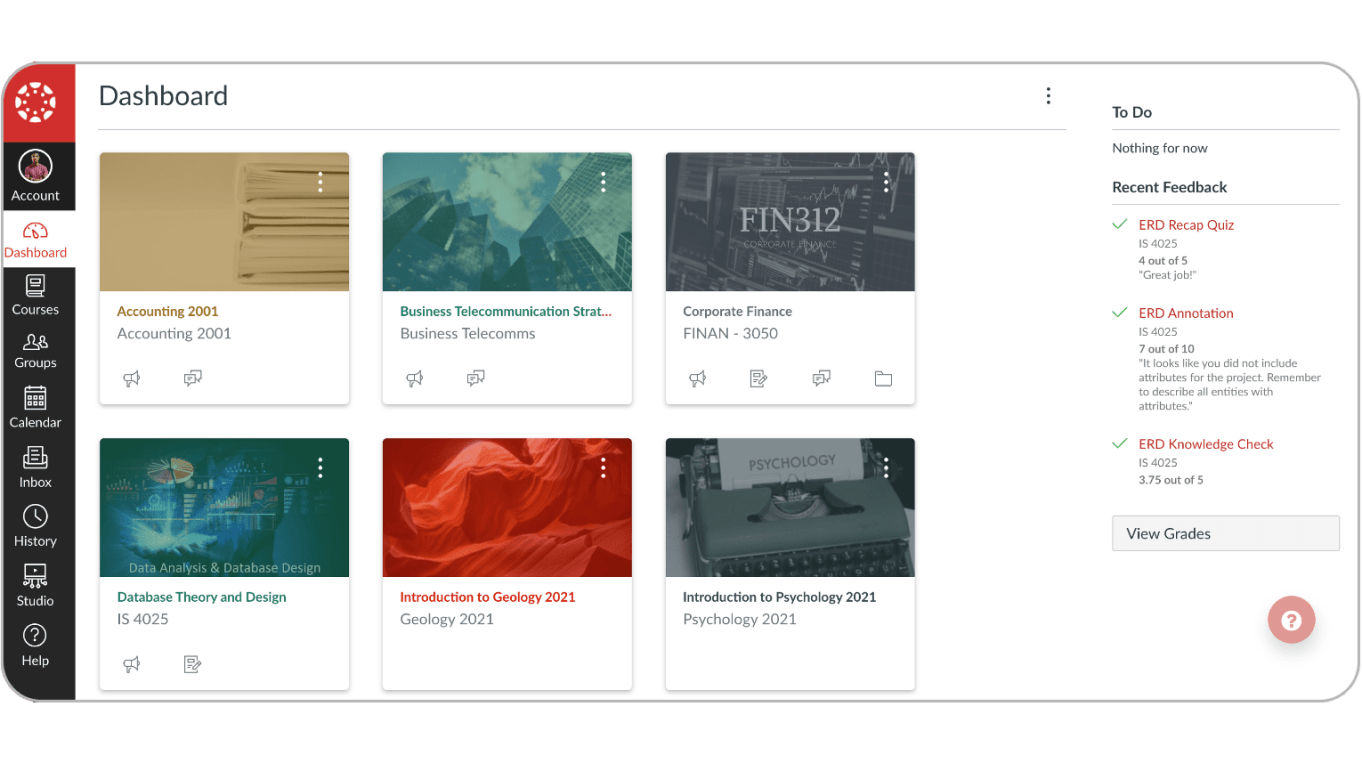Click the Introduction to Psychology course image
The height and width of the screenshot is (764, 1362).
click(790, 507)
